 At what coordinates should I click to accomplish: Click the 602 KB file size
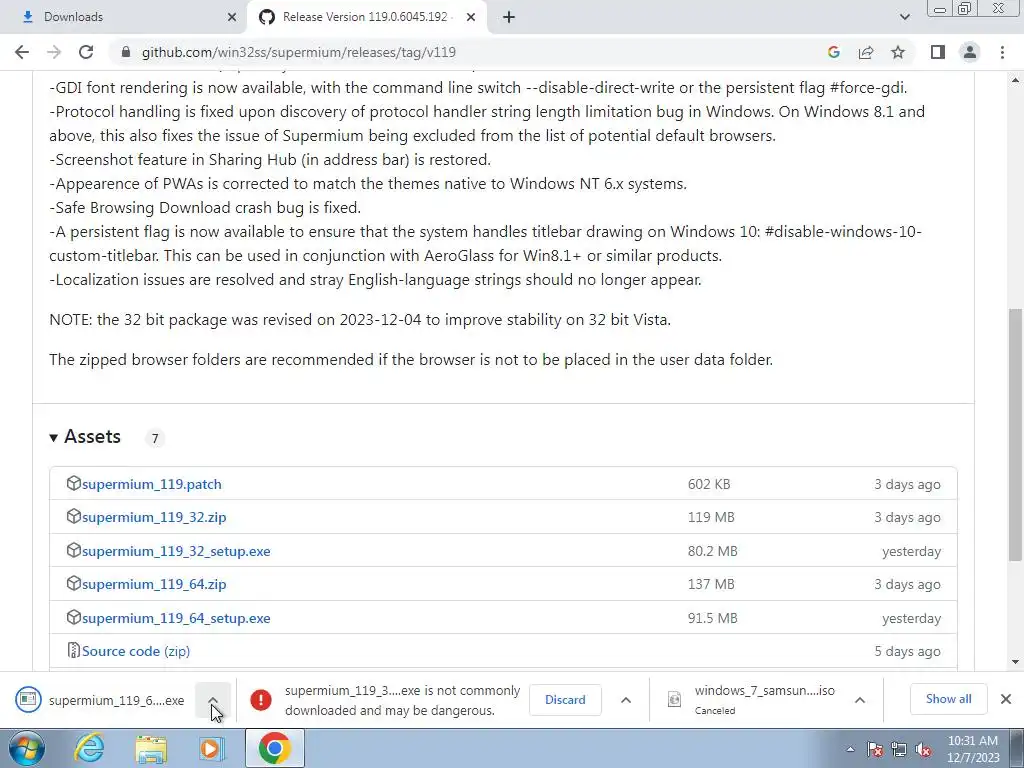[x=709, y=485]
